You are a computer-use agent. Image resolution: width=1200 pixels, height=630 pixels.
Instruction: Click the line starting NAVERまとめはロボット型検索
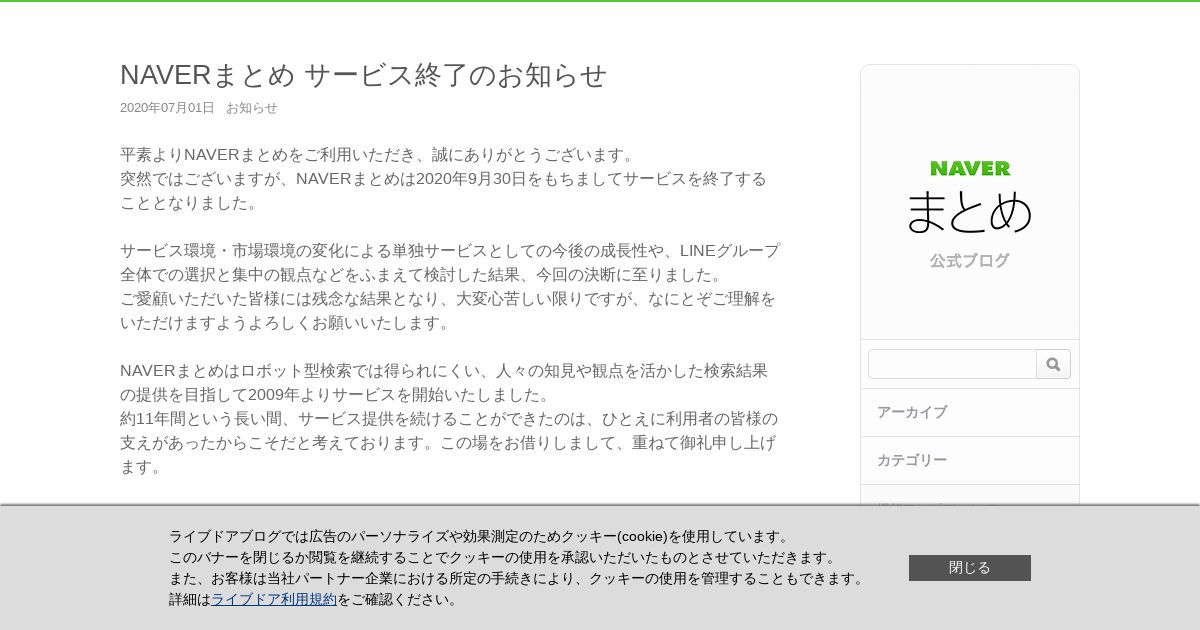(x=444, y=371)
